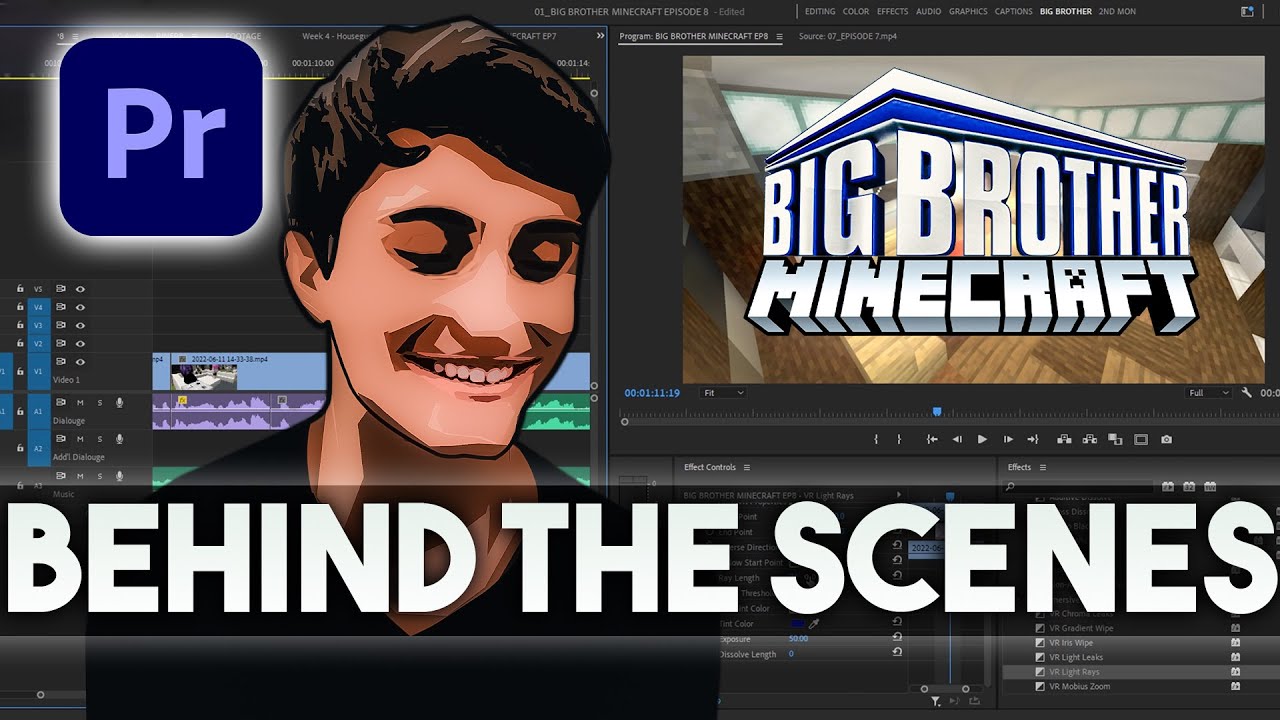Click yellow fx badge on Dialouge audio clip
Viewport: 1280px width, 720px height.
click(x=182, y=400)
